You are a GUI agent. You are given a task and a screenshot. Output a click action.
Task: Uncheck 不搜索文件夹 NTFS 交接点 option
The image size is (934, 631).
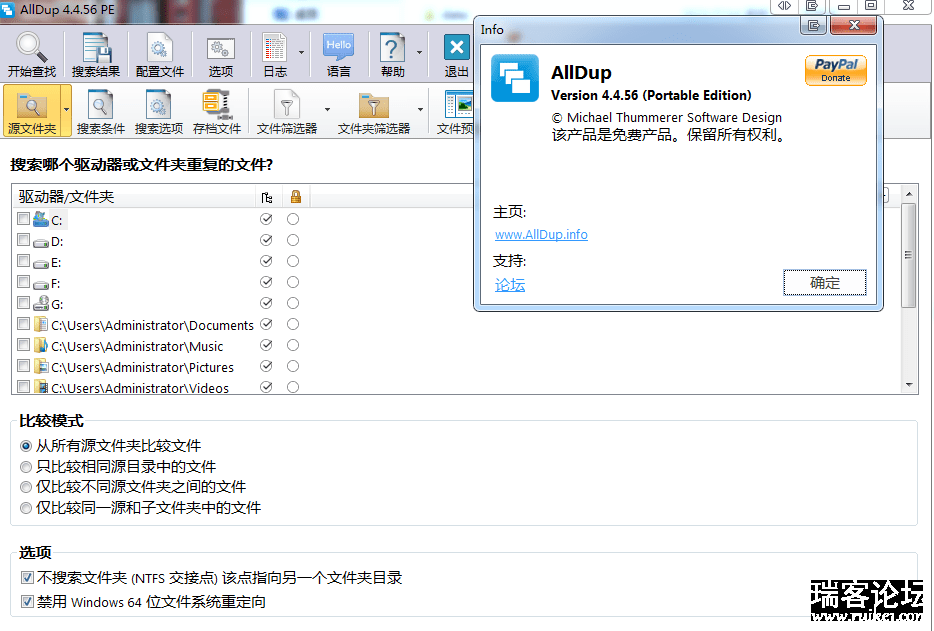(x=27, y=577)
